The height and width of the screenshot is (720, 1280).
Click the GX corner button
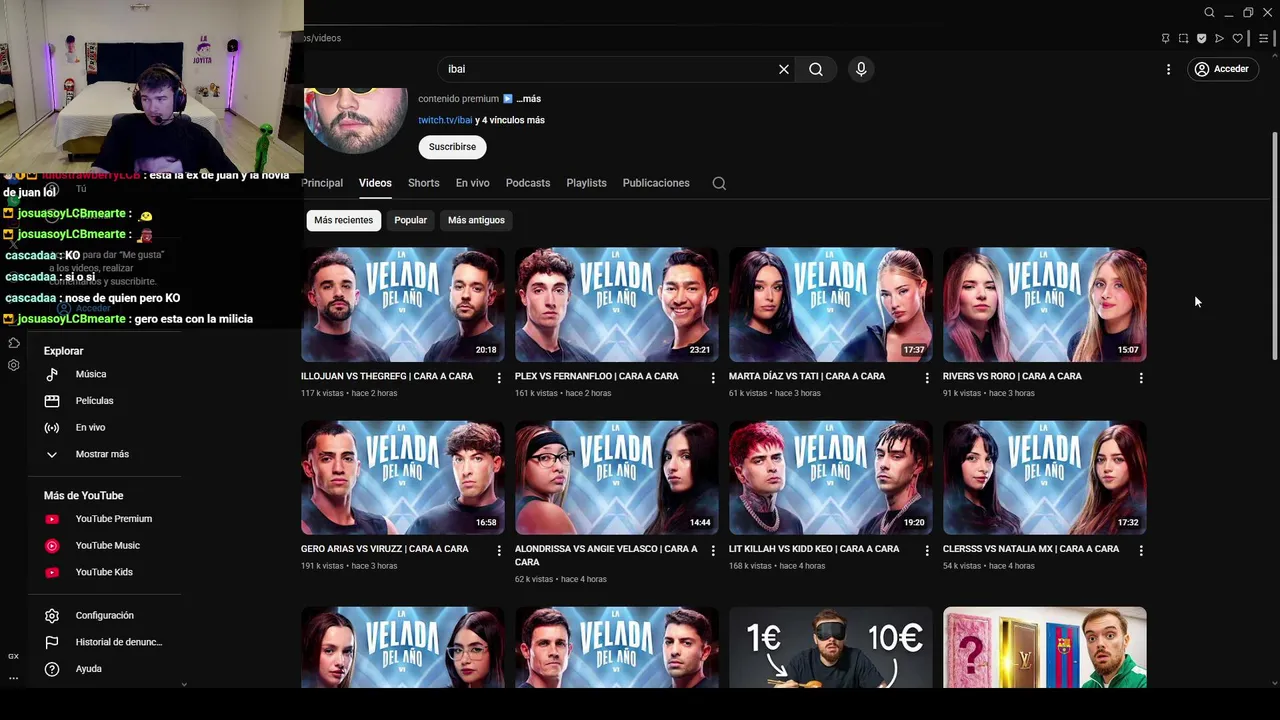pos(13,656)
